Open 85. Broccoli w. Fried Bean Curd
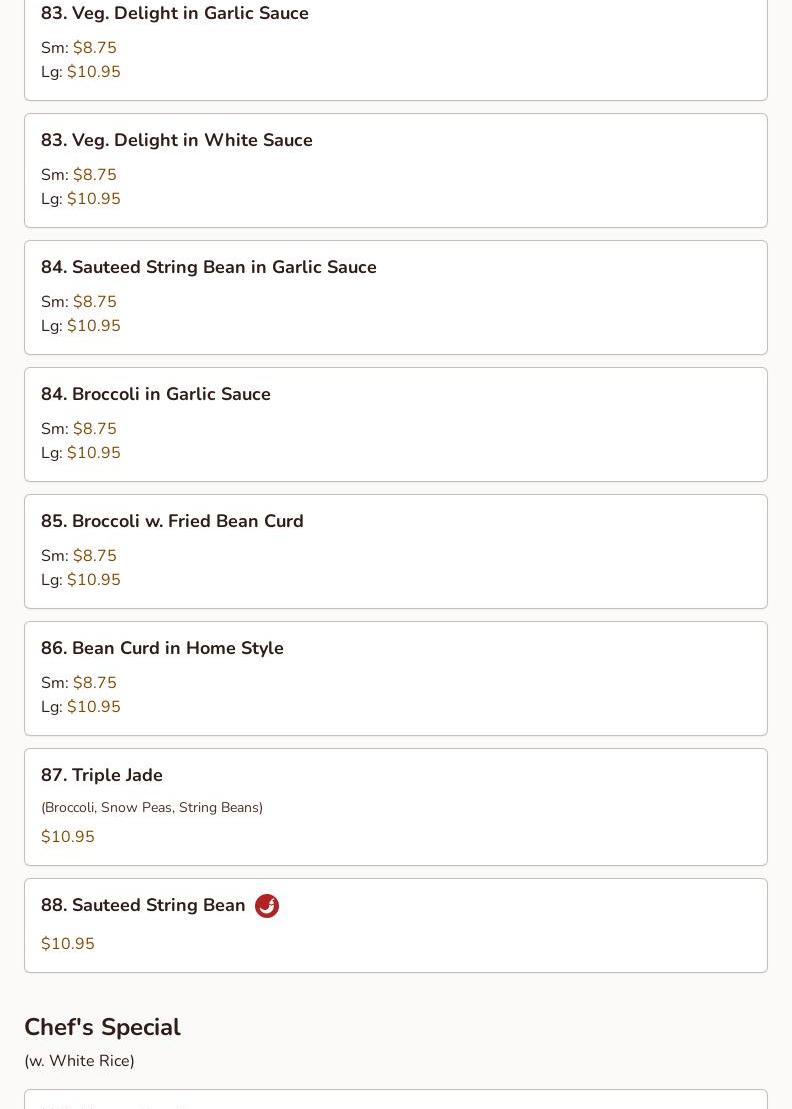Viewport: 792px width, 1109px height. point(396,552)
